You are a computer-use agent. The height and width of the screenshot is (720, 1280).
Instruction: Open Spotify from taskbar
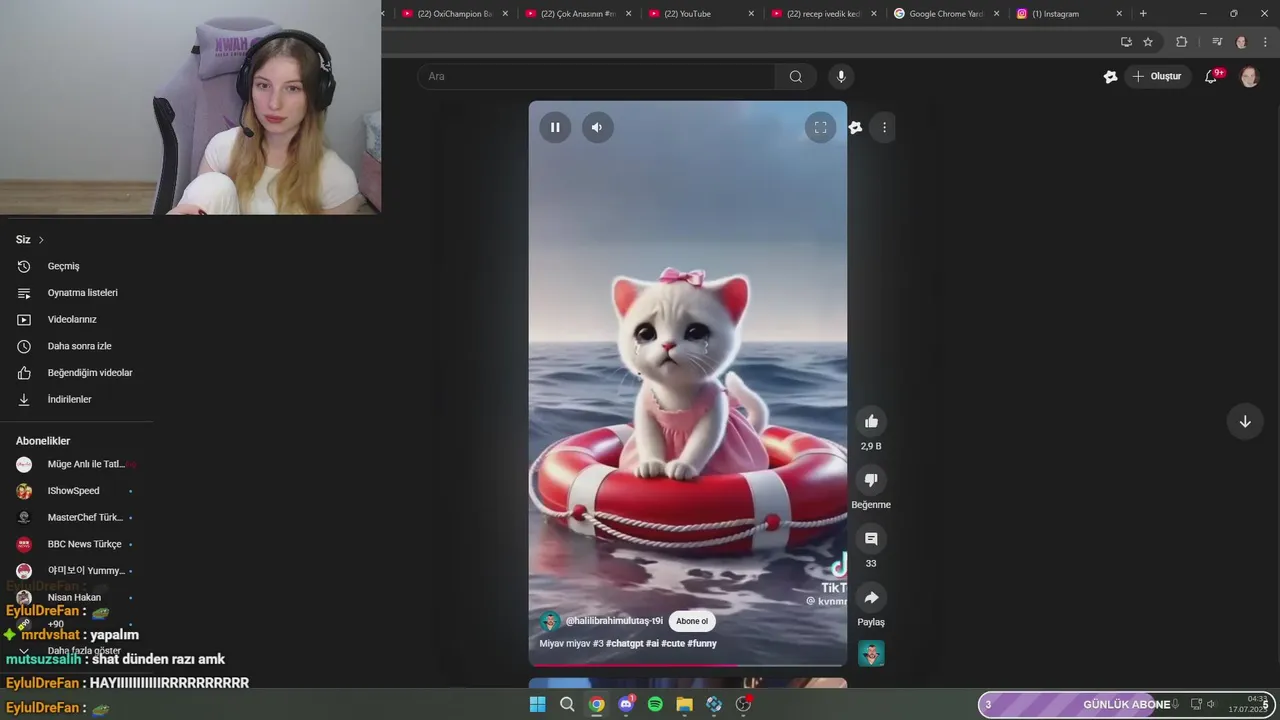pyautogui.click(x=655, y=704)
